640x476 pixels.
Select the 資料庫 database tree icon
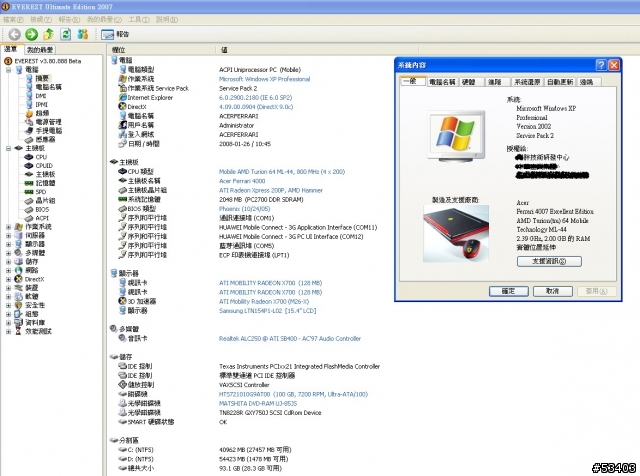tap(18, 323)
